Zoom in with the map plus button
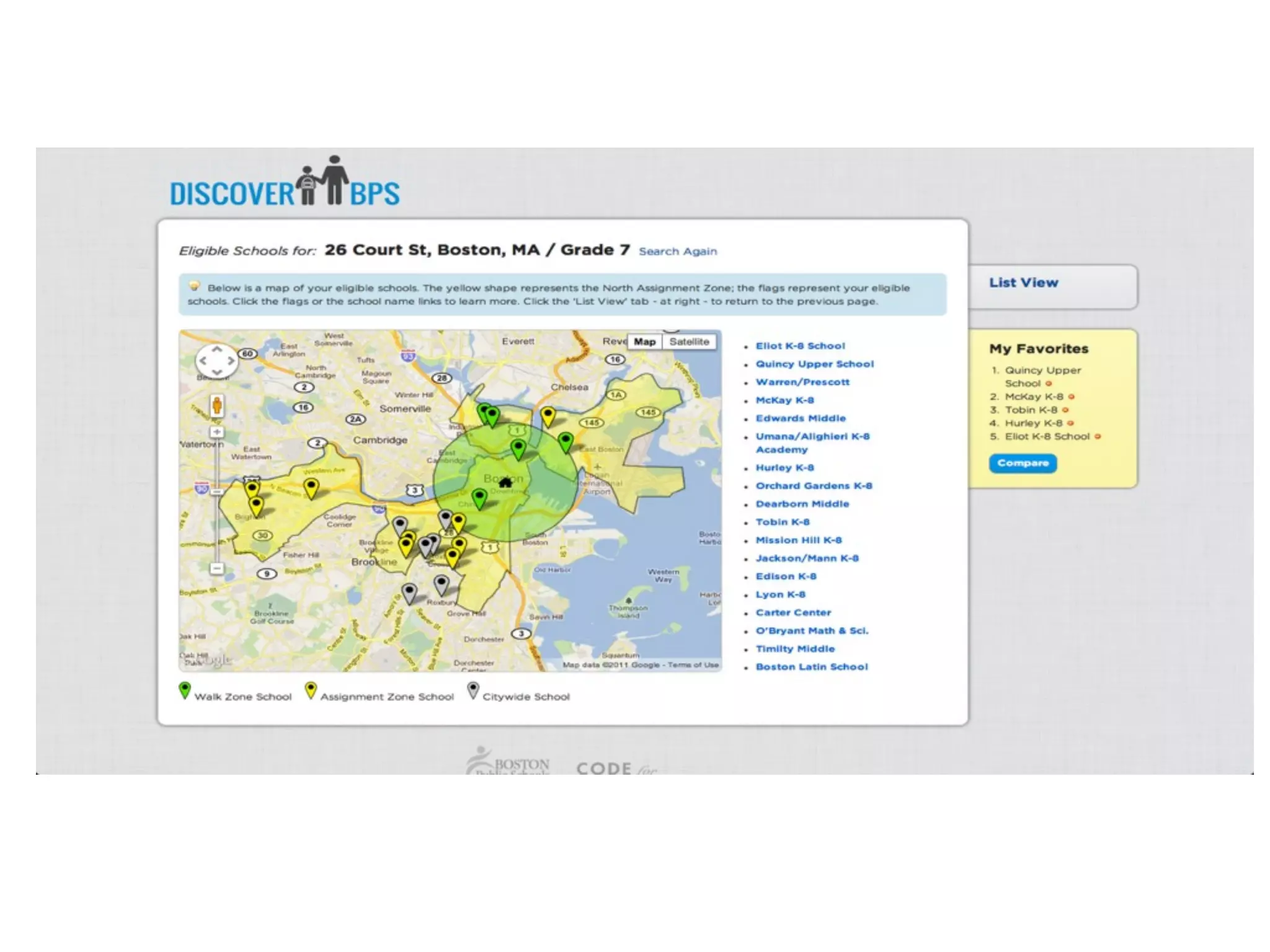 (217, 431)
